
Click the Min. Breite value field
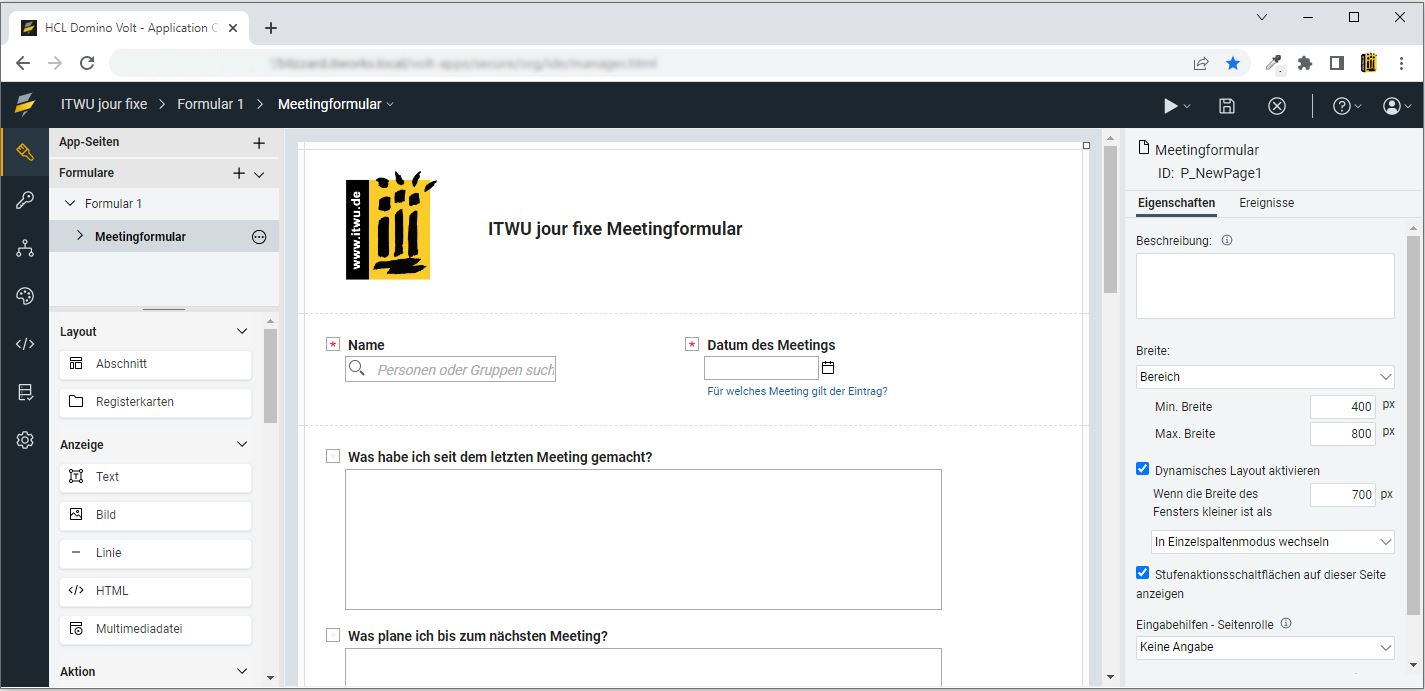click(1343, 407)
